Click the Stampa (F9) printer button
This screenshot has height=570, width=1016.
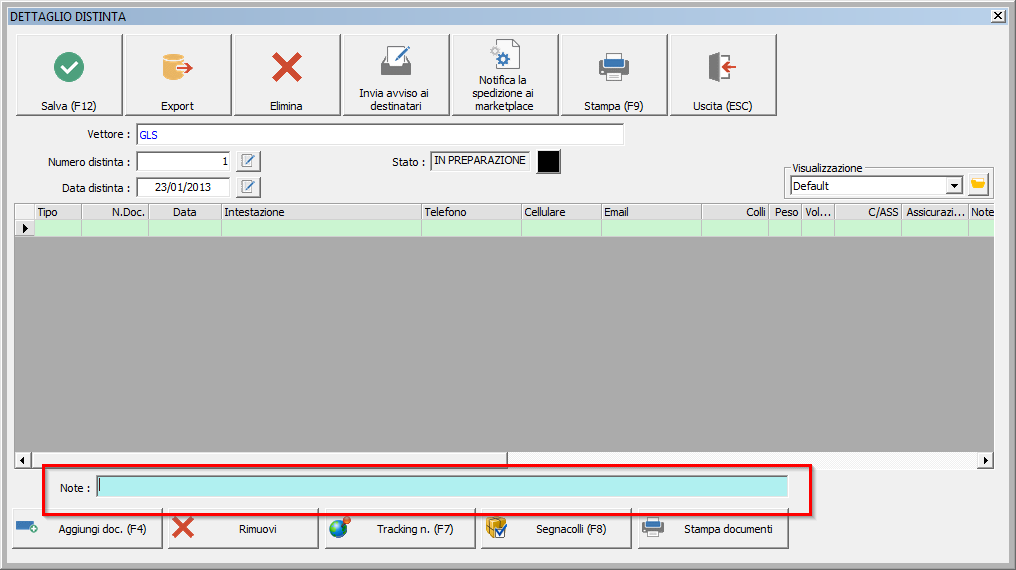[x=613, y=75]
